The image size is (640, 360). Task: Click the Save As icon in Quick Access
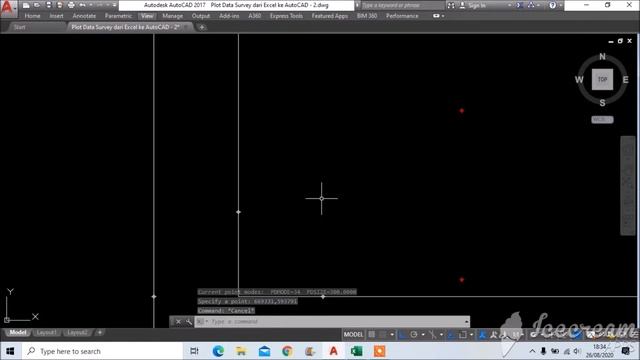[x=60, y=5]
